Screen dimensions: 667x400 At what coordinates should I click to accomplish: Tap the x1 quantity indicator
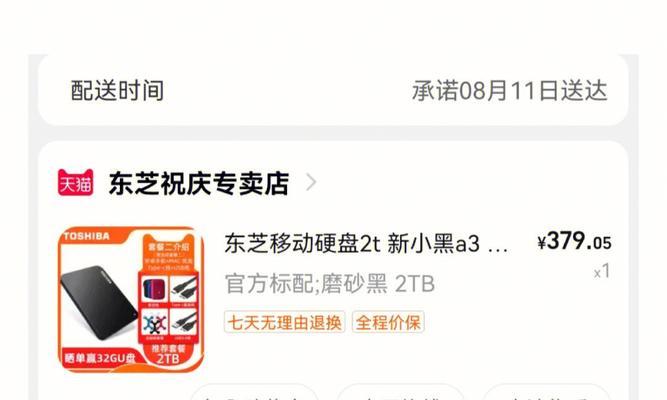pos(602,271)
